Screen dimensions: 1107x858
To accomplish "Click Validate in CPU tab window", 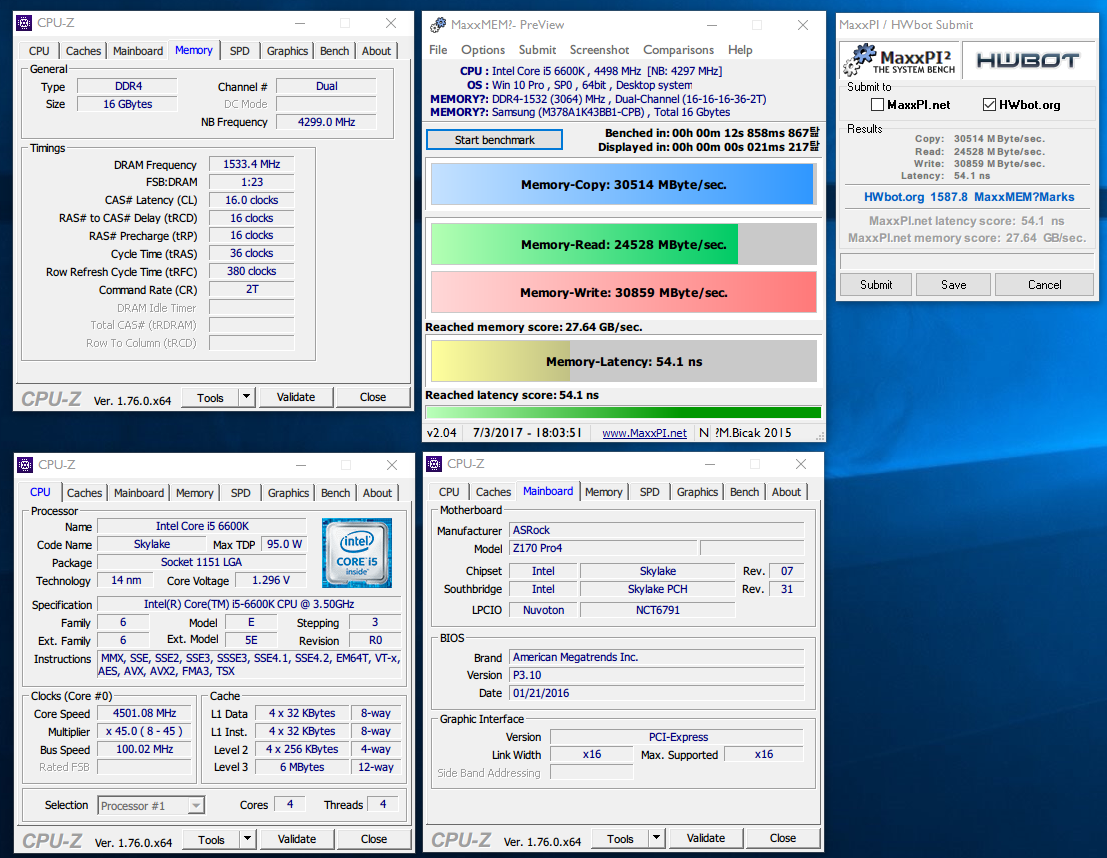I will [x=297, y=839].
